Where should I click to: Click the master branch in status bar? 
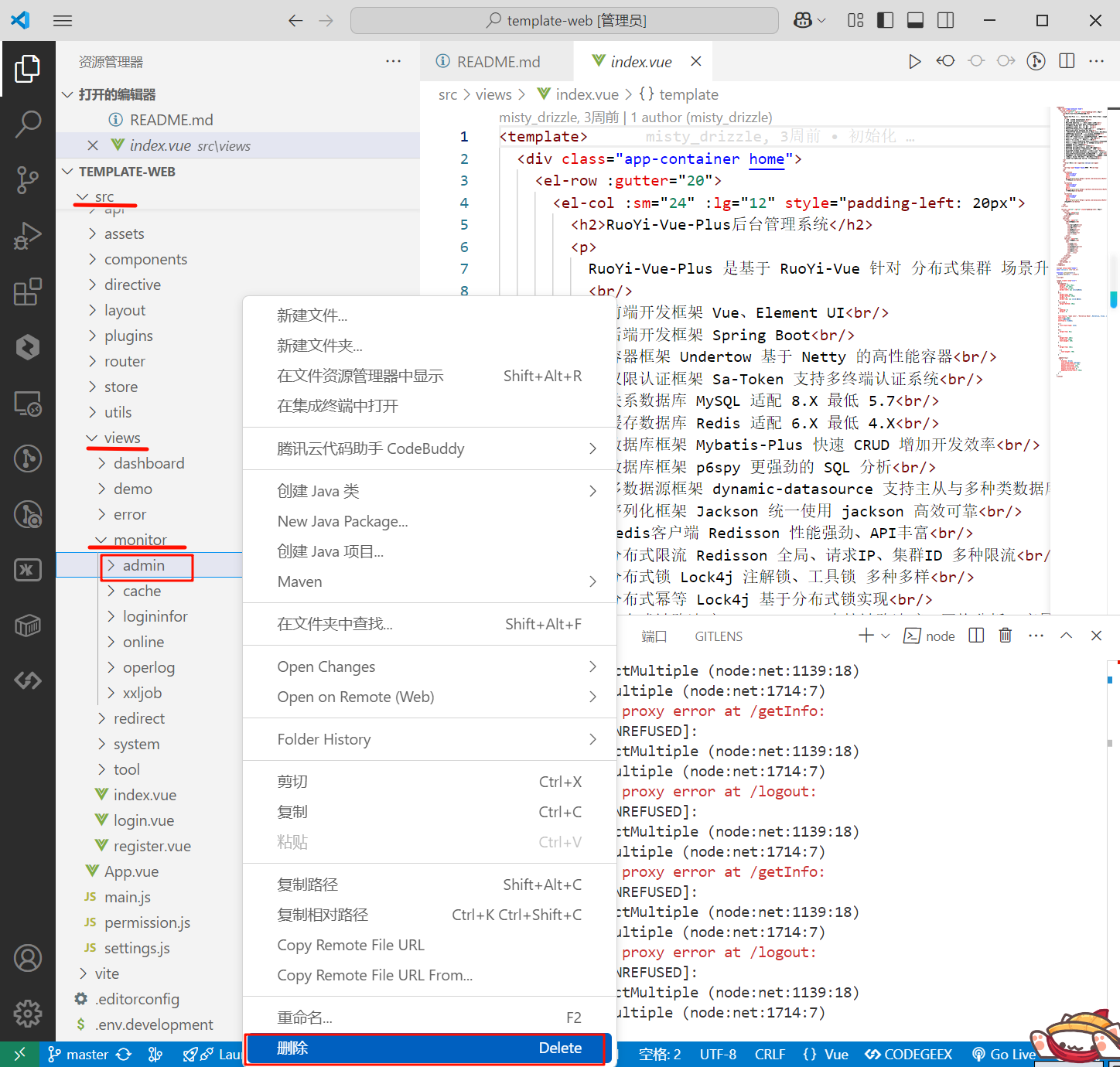tap(78, 1054)
